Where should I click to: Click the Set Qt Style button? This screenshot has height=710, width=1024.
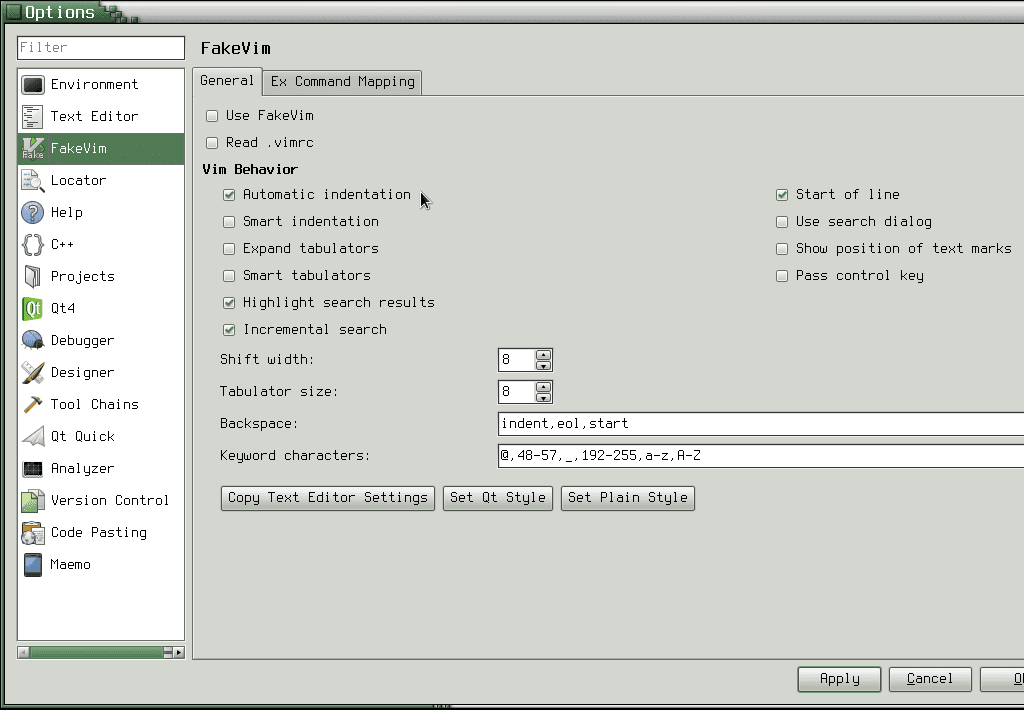click(498, 498)
